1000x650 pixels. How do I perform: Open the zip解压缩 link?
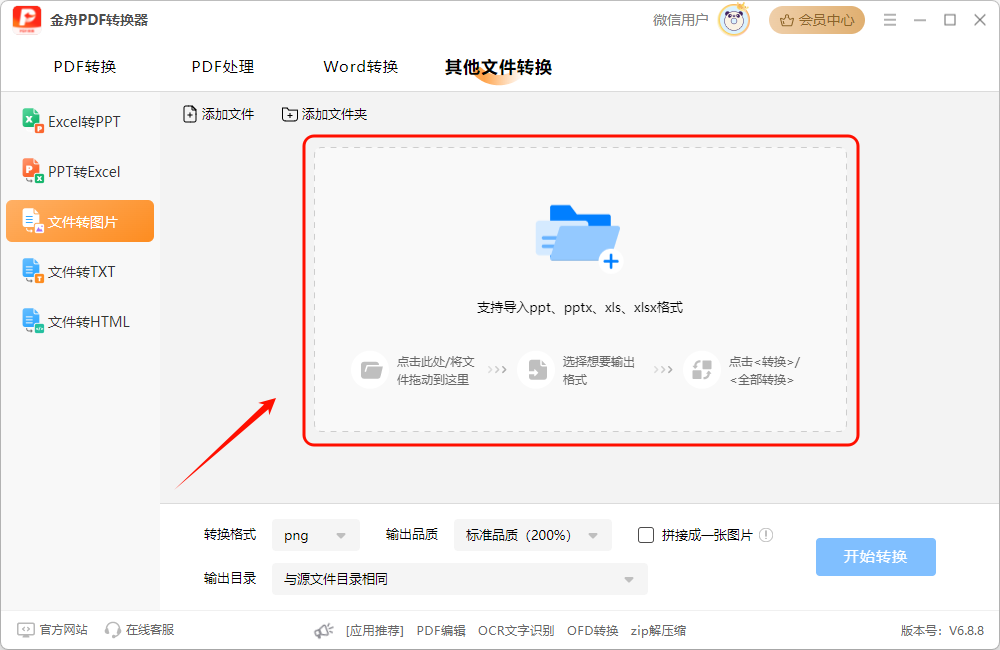(x=658, y=631)
